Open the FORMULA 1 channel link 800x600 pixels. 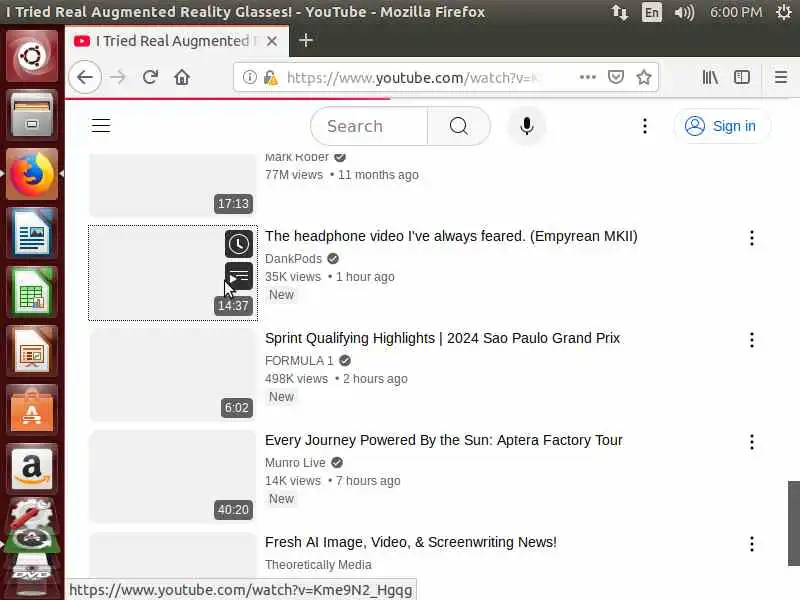click(299, 361)
